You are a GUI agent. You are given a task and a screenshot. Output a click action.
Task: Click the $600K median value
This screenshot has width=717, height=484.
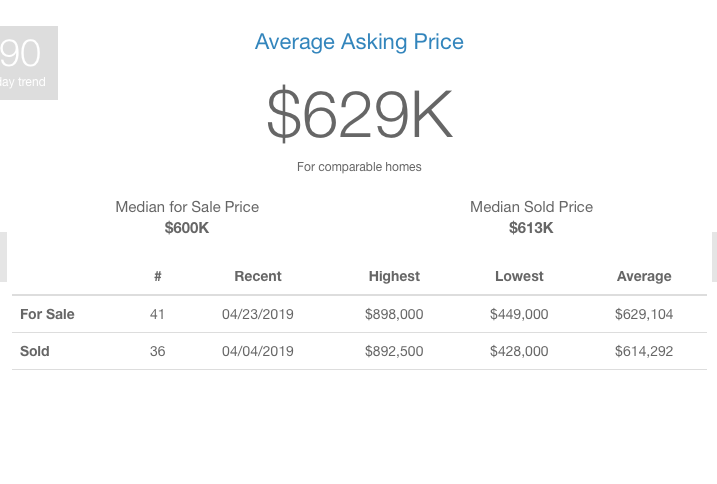pos(187,228)
